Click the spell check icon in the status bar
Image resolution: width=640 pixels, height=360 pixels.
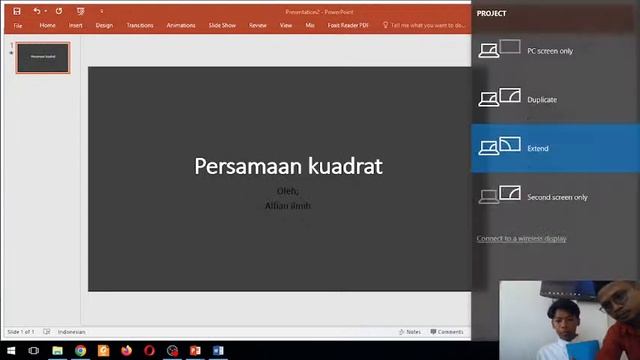(x=47, y=332)
